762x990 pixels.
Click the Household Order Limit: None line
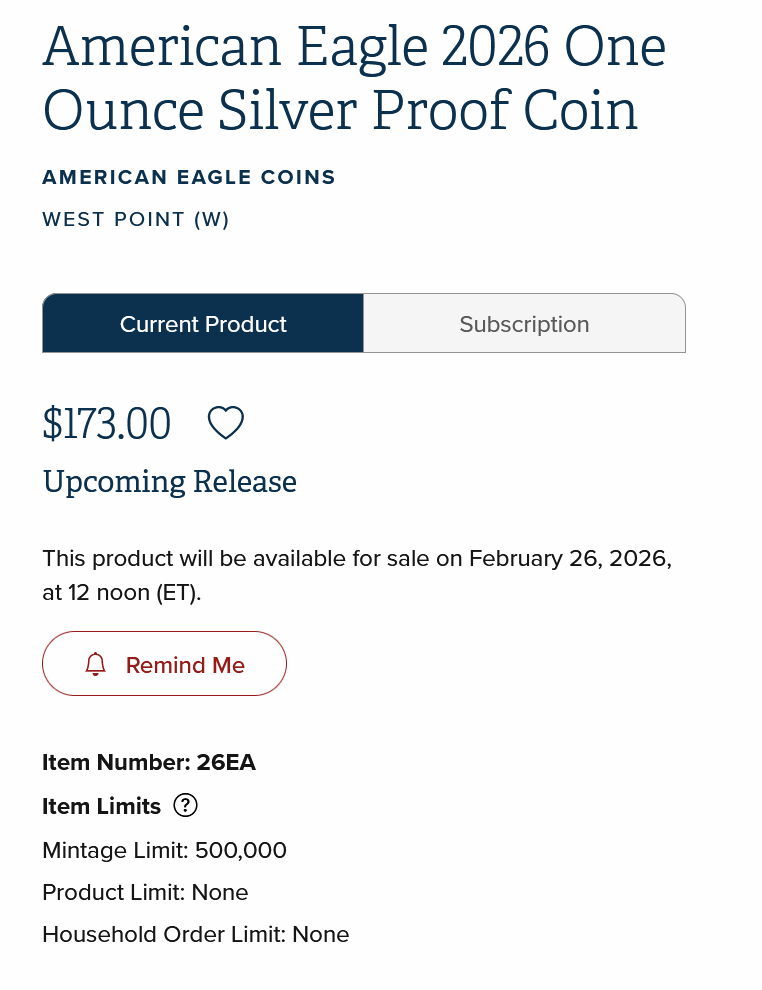[x=195, y=934]
